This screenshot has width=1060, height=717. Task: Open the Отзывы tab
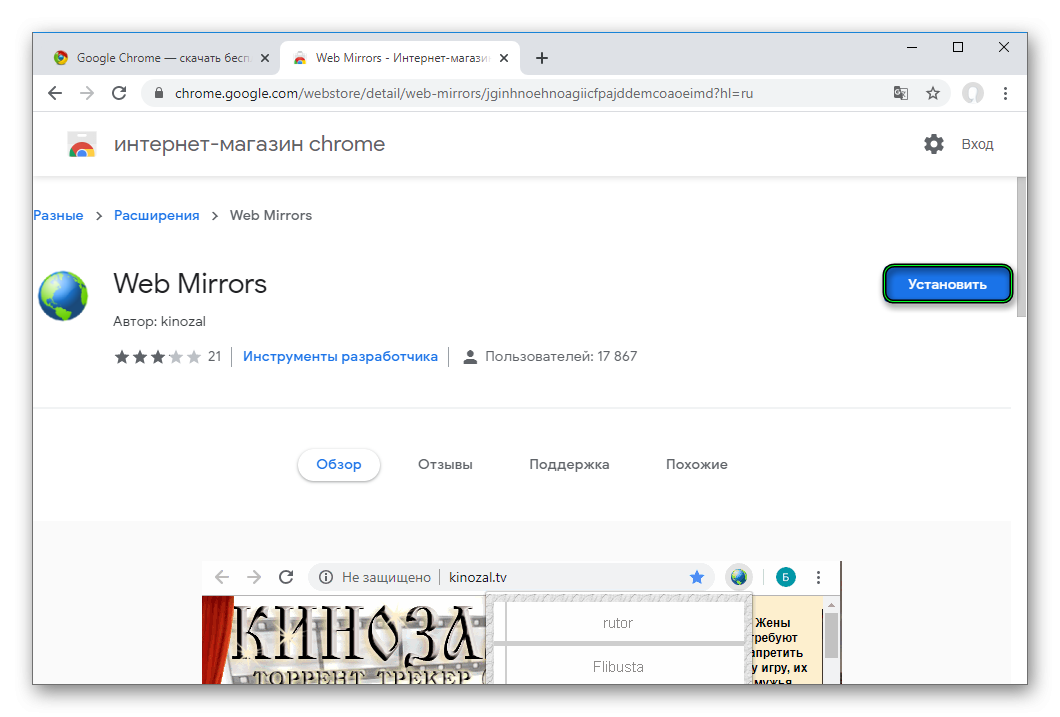coord(445,465)
